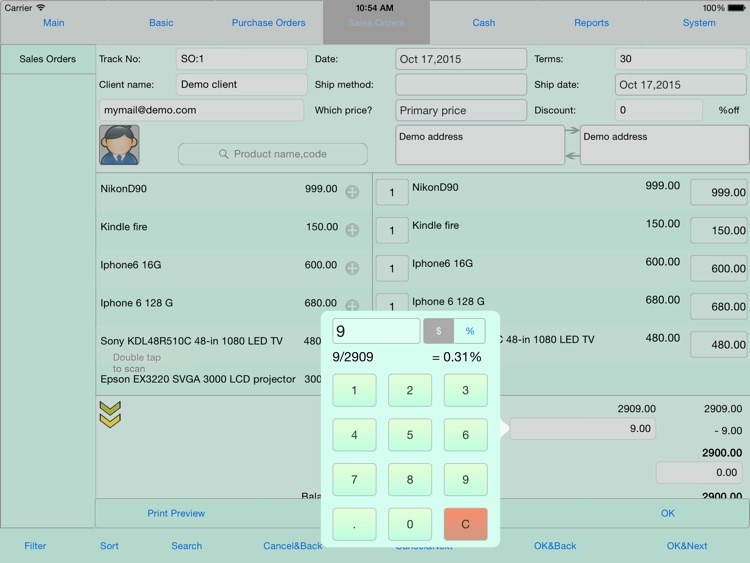Confirm with the OK button
Image resolution: width=750 pixels, height=563 pixels.
668,513
